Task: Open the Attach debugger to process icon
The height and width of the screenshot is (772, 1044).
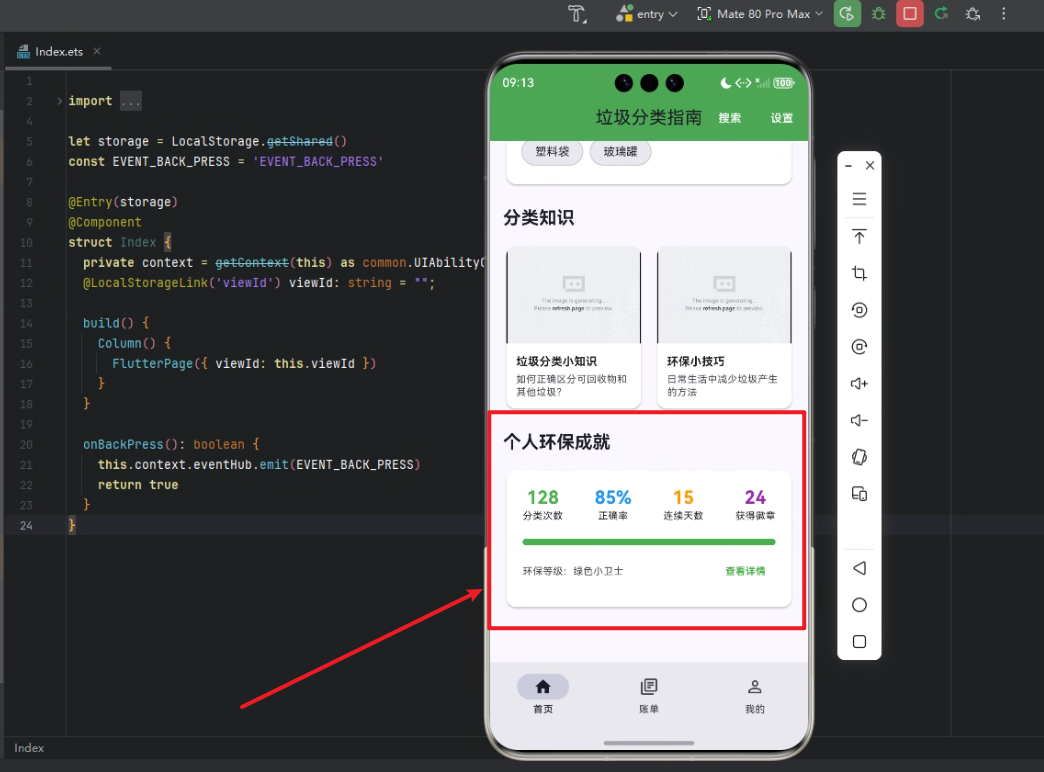Action: (972, 14)
